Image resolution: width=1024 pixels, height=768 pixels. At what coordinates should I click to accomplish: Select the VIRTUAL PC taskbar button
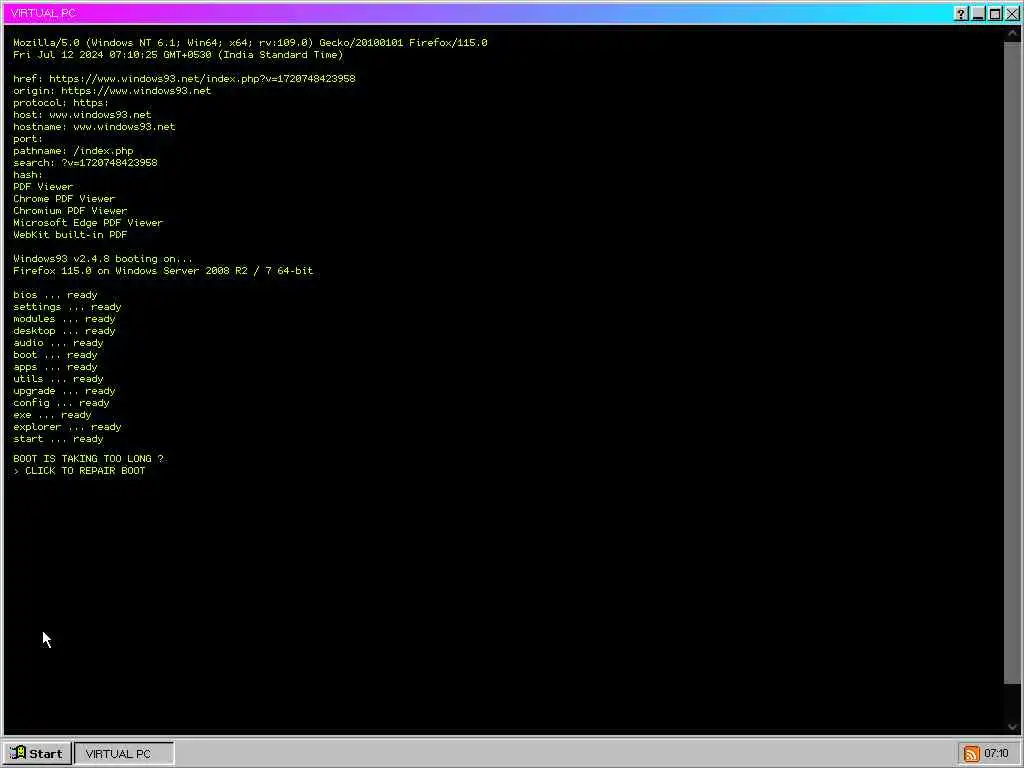click(124, 754)
